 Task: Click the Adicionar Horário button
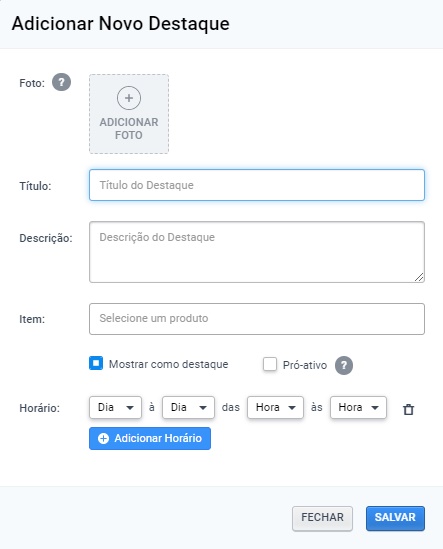[x=150, y=438]
